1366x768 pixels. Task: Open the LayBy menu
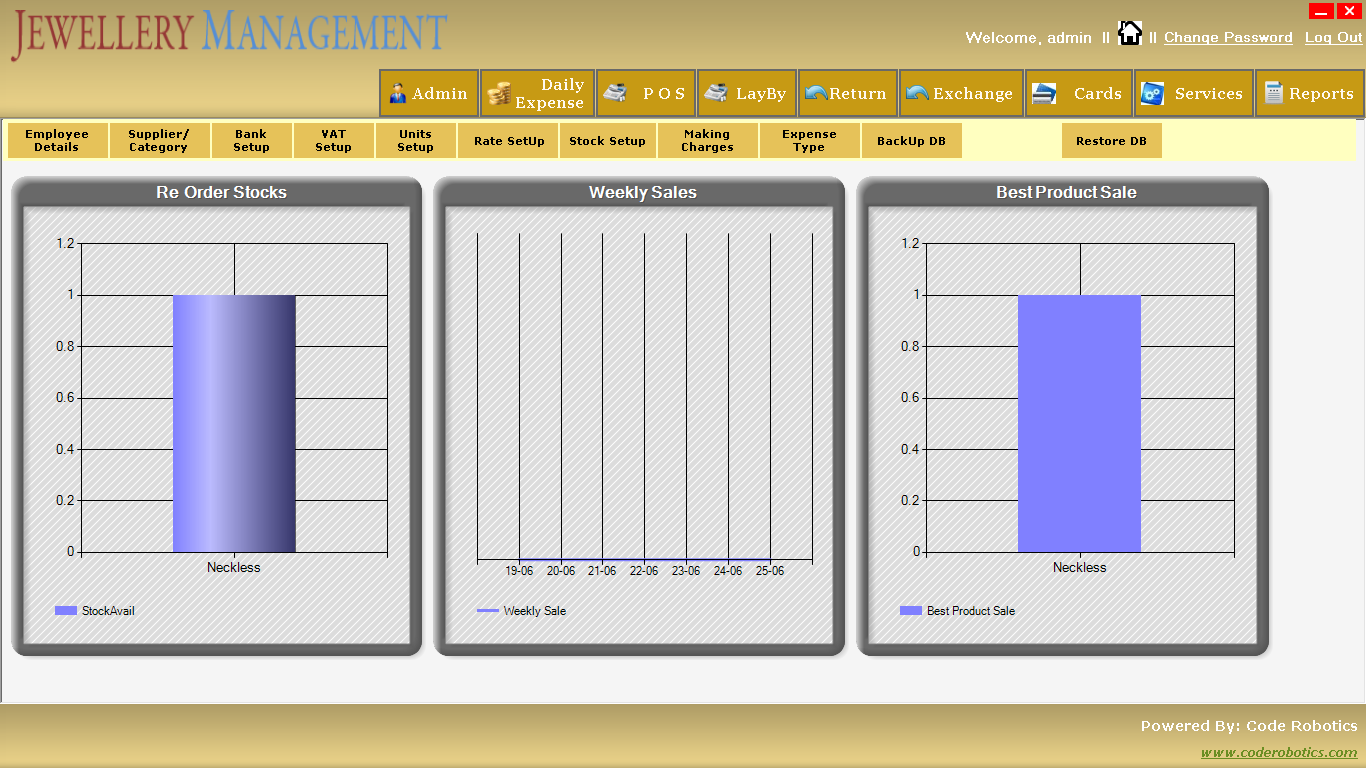pos(747,93)
